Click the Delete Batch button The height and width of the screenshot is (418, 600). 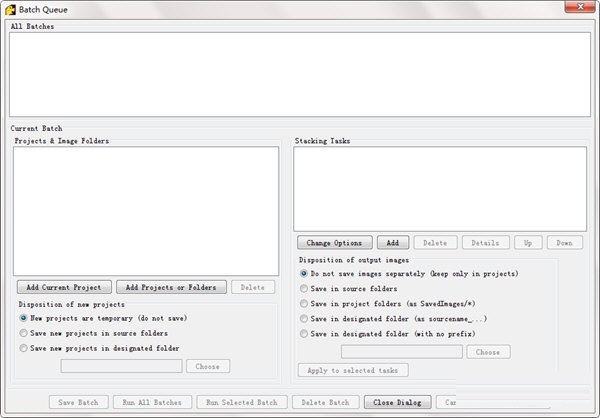tap(326, 402)
